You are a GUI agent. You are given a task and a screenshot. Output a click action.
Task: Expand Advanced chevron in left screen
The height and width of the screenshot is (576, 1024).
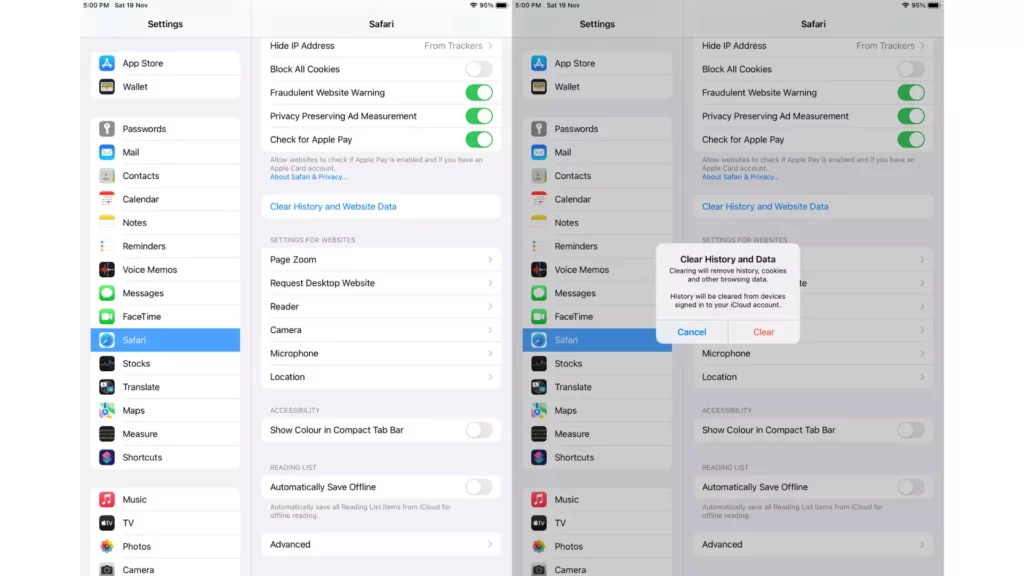490,545
